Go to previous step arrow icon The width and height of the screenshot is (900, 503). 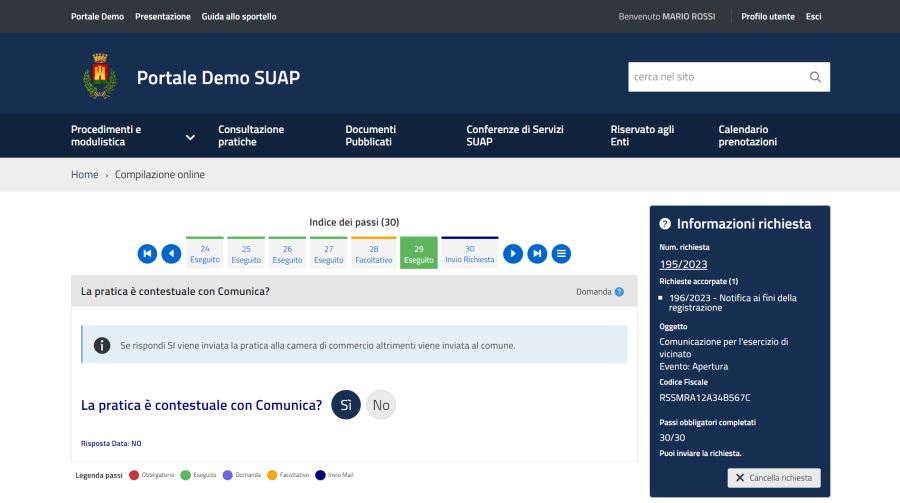(171, 254)
